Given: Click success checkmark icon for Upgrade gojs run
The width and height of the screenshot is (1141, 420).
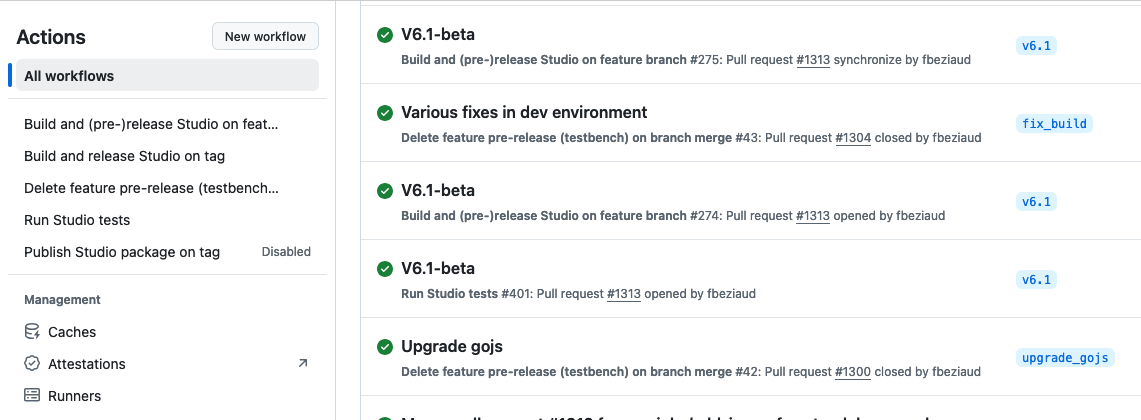Looking at the screenshot, I should coord(385,347).
